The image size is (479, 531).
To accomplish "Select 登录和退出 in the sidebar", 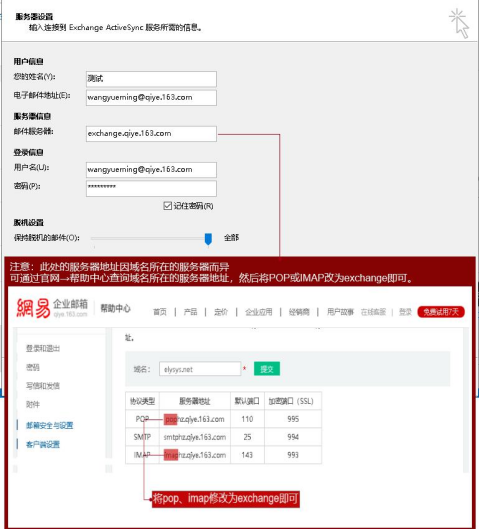I will click(x=43, y=348).
